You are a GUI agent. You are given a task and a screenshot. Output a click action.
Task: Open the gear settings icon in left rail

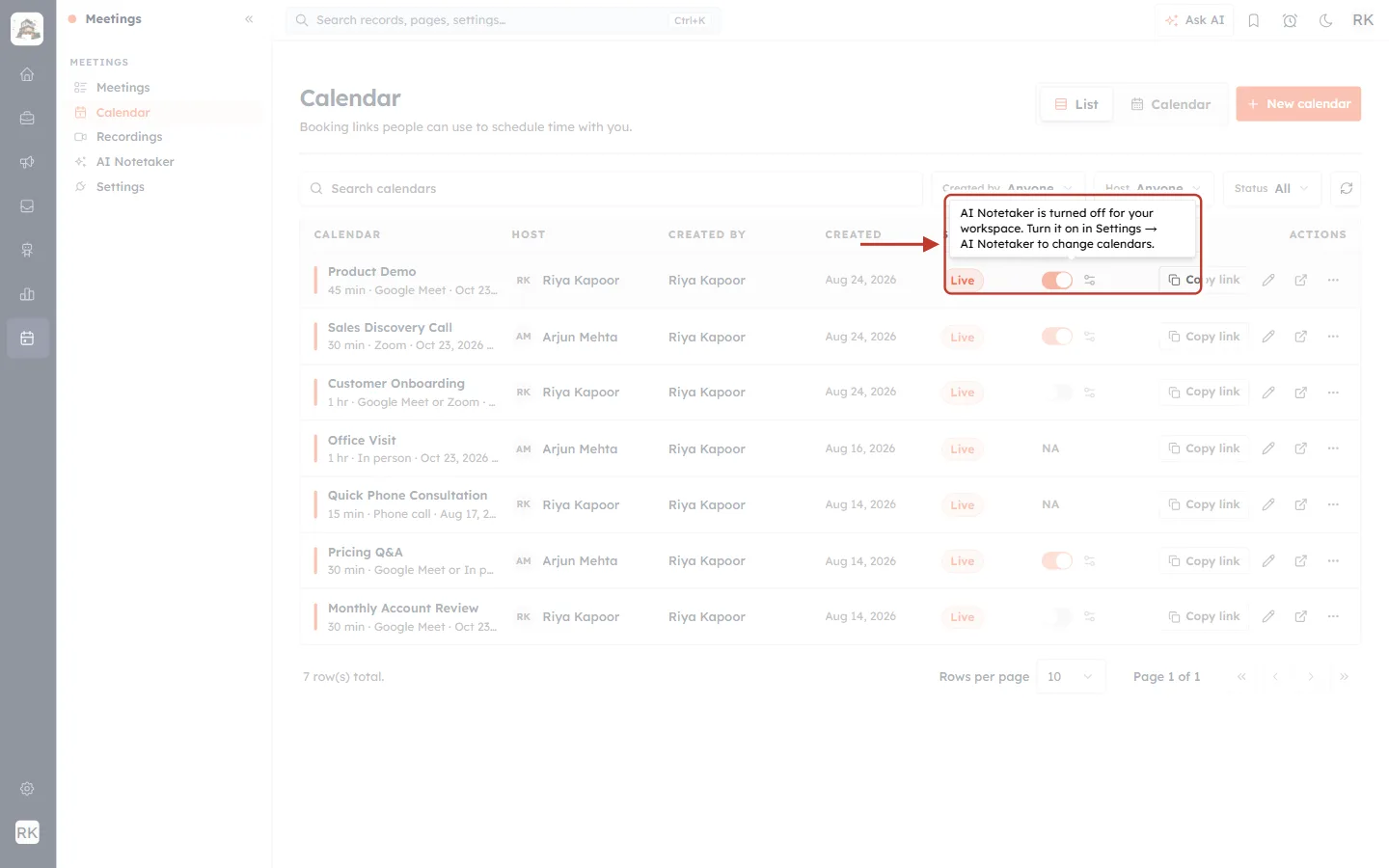tap(27, 789)
